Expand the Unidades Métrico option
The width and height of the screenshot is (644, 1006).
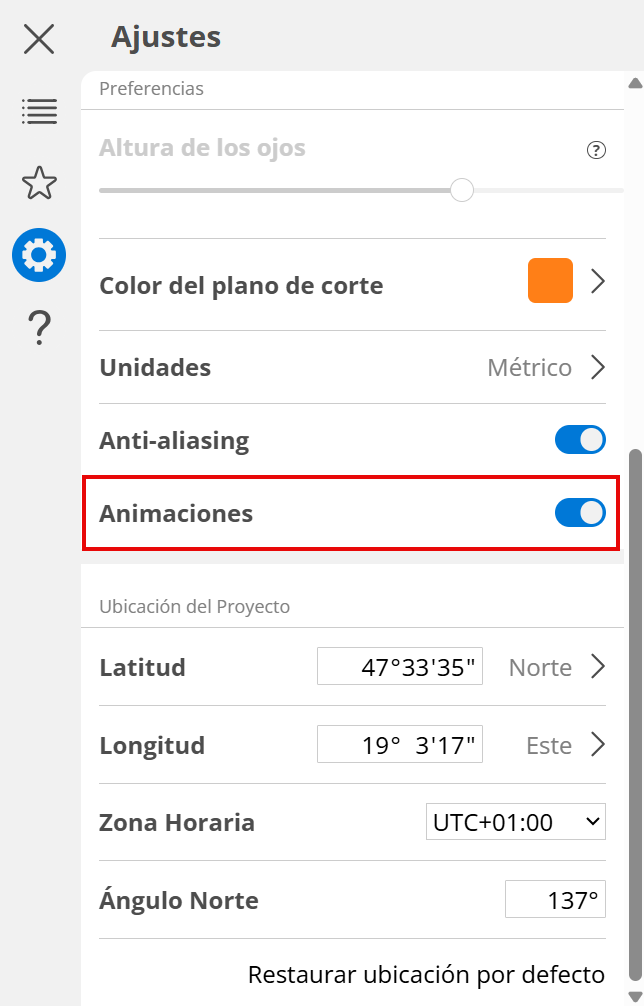[x=598, y=368]
